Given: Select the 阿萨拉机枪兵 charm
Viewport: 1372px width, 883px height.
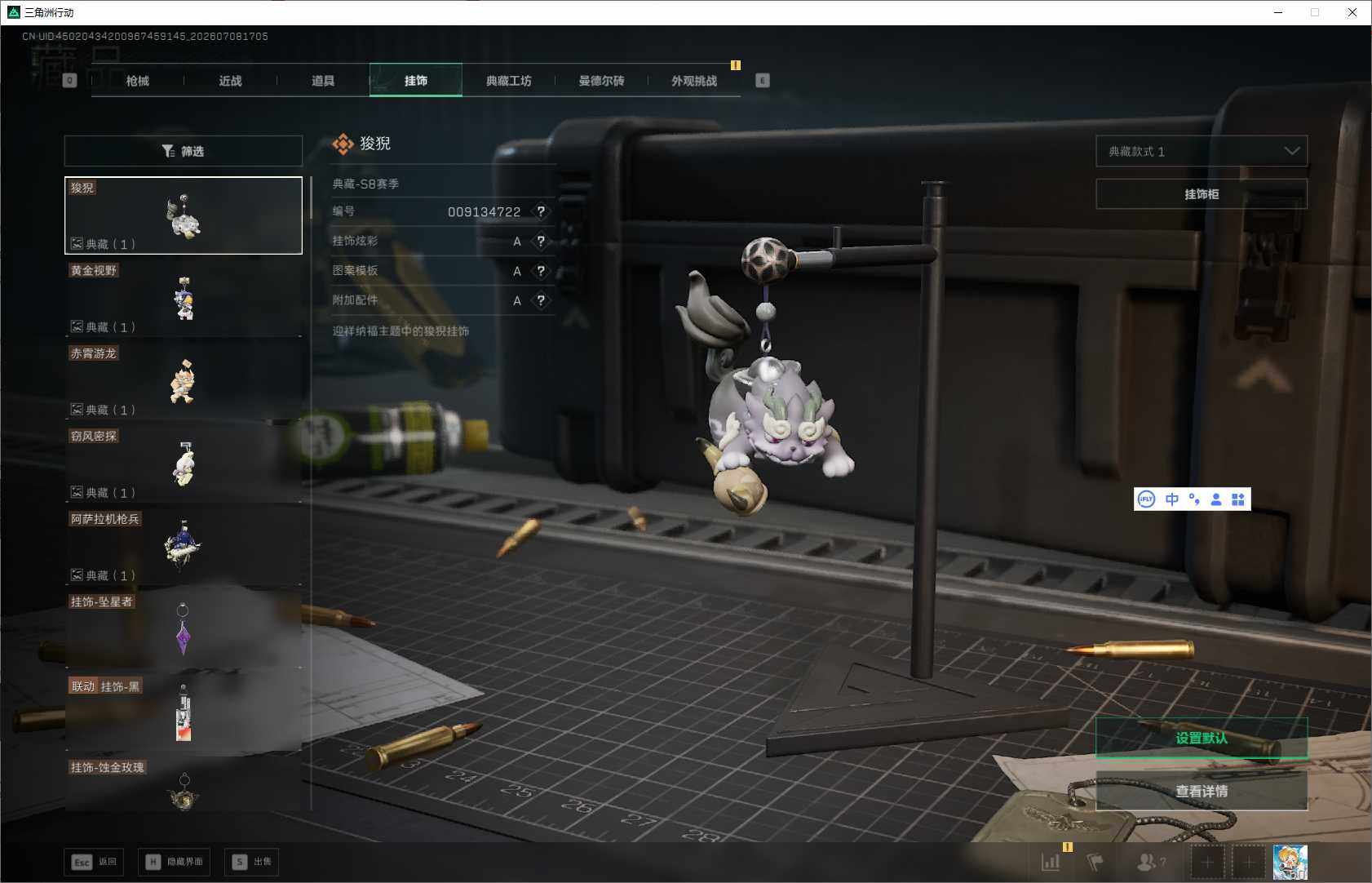Looking at the screenshot, I should (184, 547).
